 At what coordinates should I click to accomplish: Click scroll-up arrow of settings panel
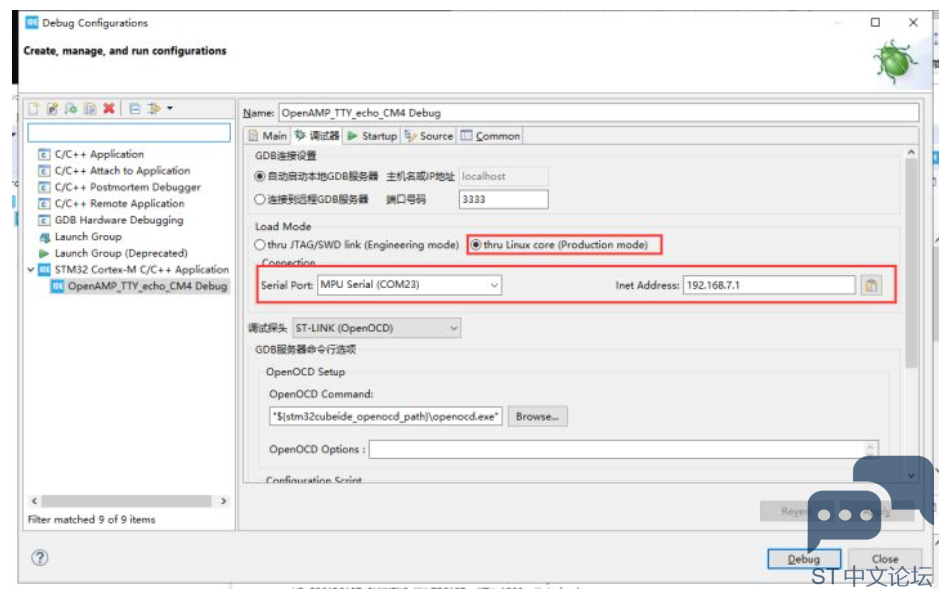pos(911,152)
